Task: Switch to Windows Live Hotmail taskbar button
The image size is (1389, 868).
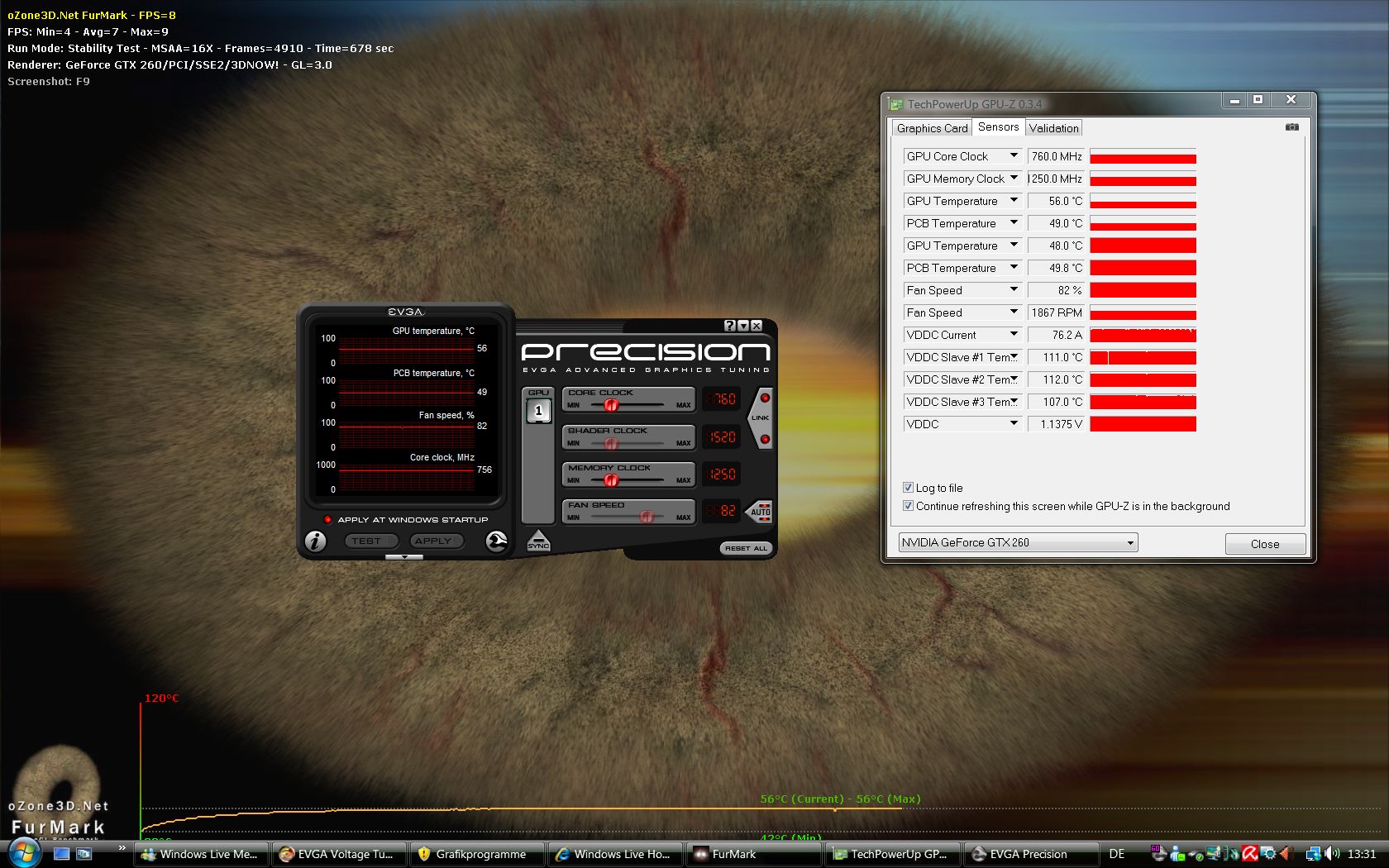Action: tap(615, 854)
